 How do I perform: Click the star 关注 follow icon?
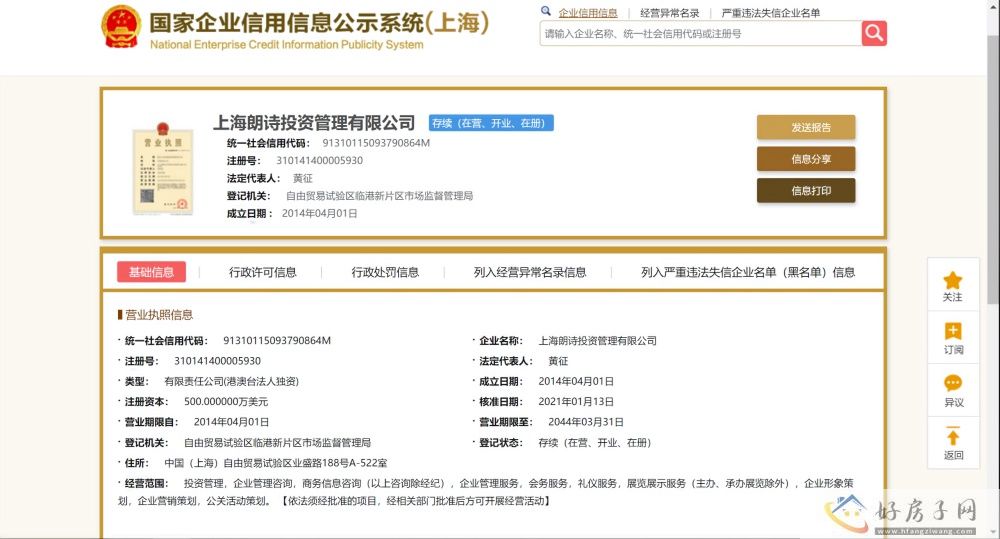click(x=953, y=281)
